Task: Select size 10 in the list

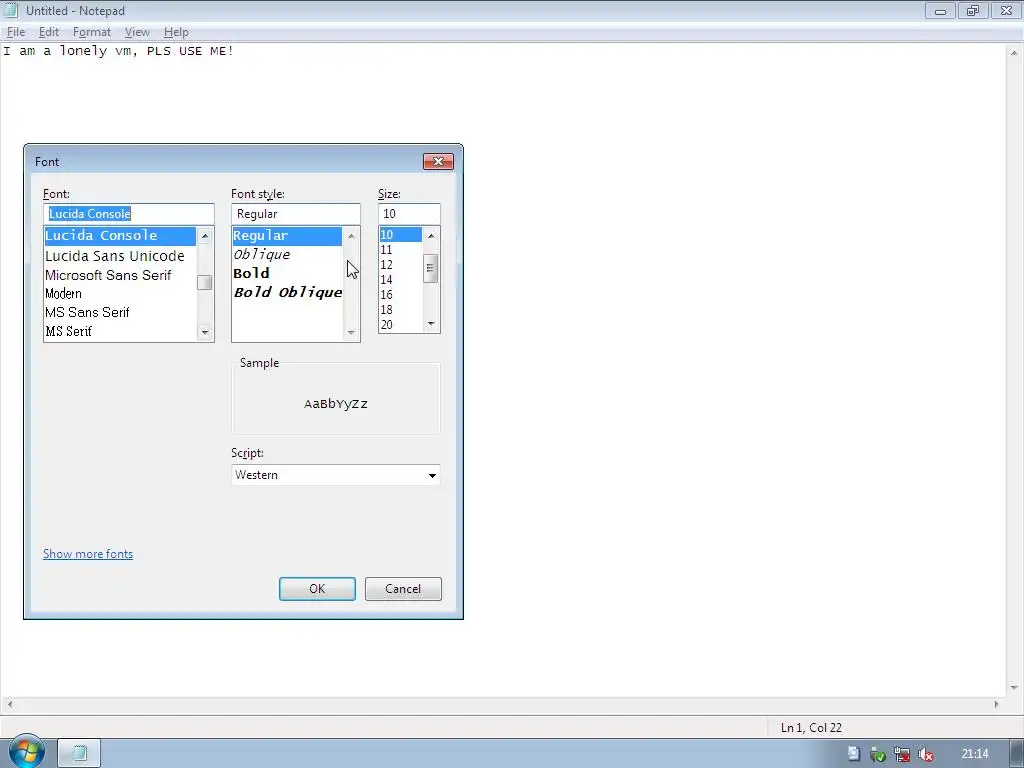Action: (400, 234)
